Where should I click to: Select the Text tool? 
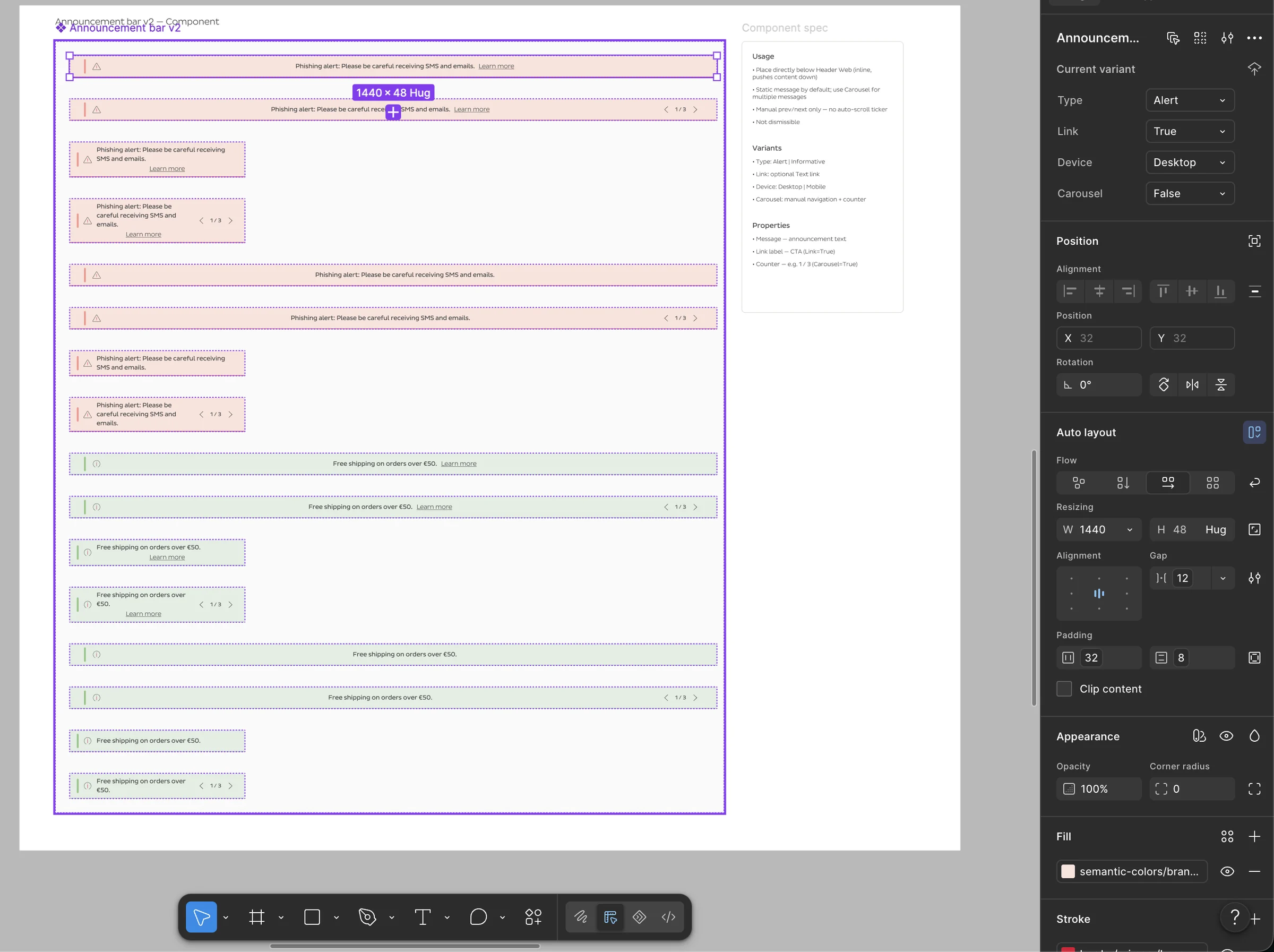[x=423, y=916]
